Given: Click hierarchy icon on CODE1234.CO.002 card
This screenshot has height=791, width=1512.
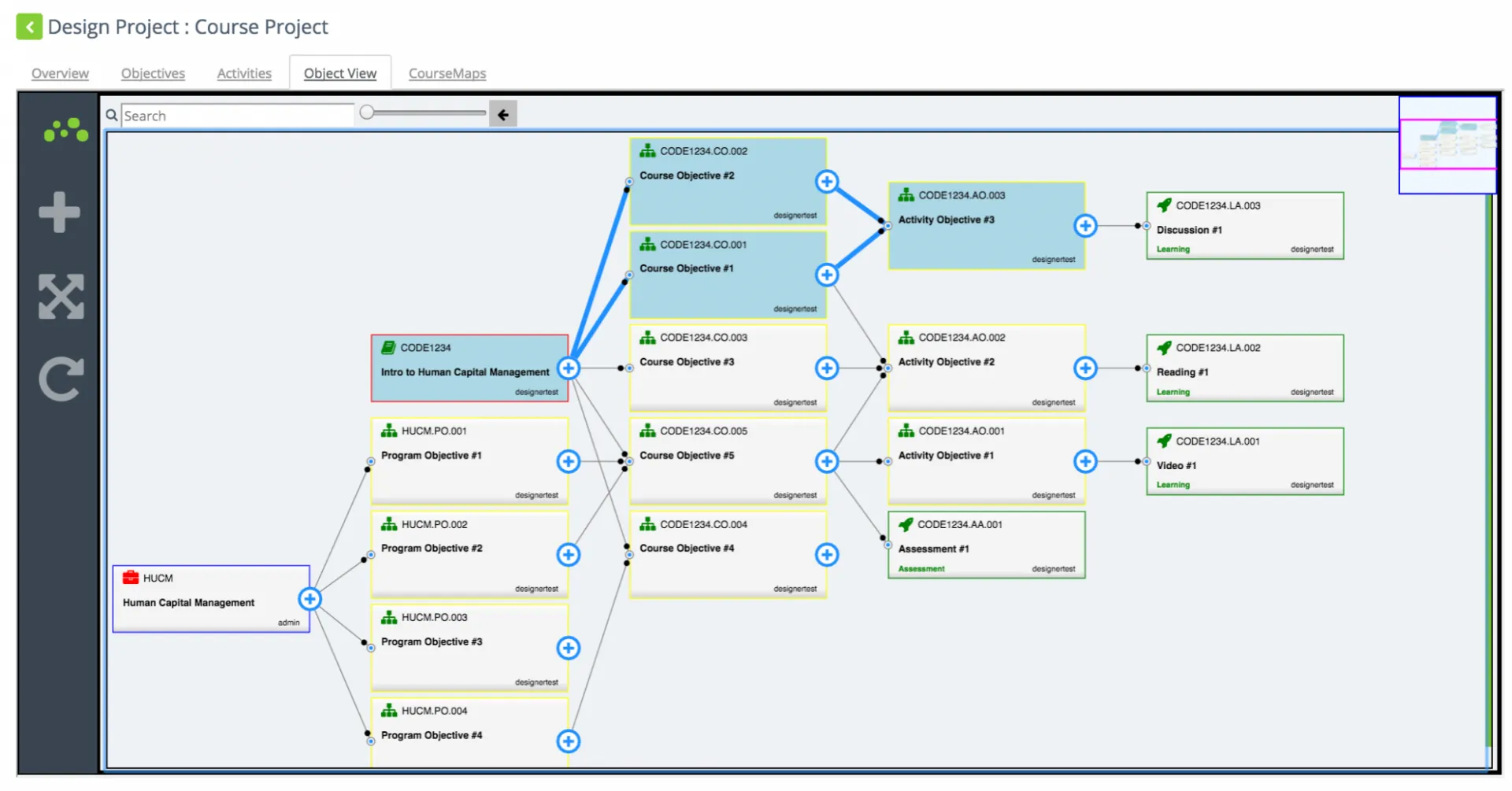Looking at the screenshot, I should pyautogui.click(x=647, y=150).
